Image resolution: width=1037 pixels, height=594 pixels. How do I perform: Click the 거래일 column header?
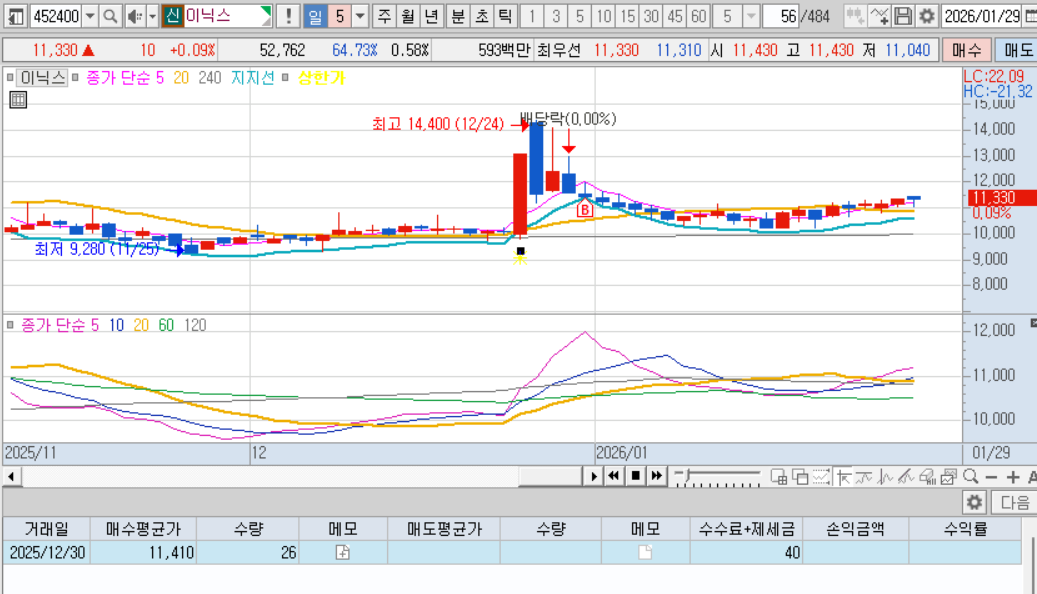click(x=46, y=529)
